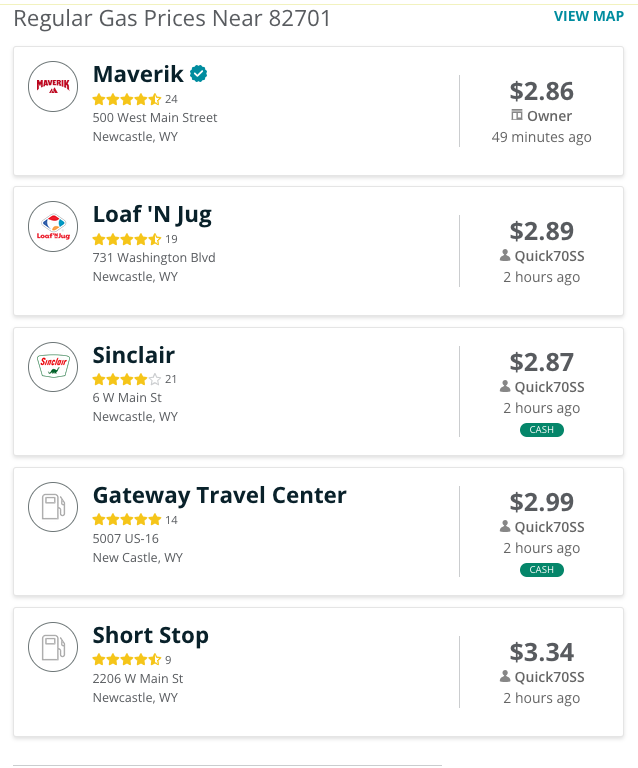The width and height of the screenshot is (638, 768).
Task: Click the Gateway Travel Center pump icon
Action: [x=53, y=507]
